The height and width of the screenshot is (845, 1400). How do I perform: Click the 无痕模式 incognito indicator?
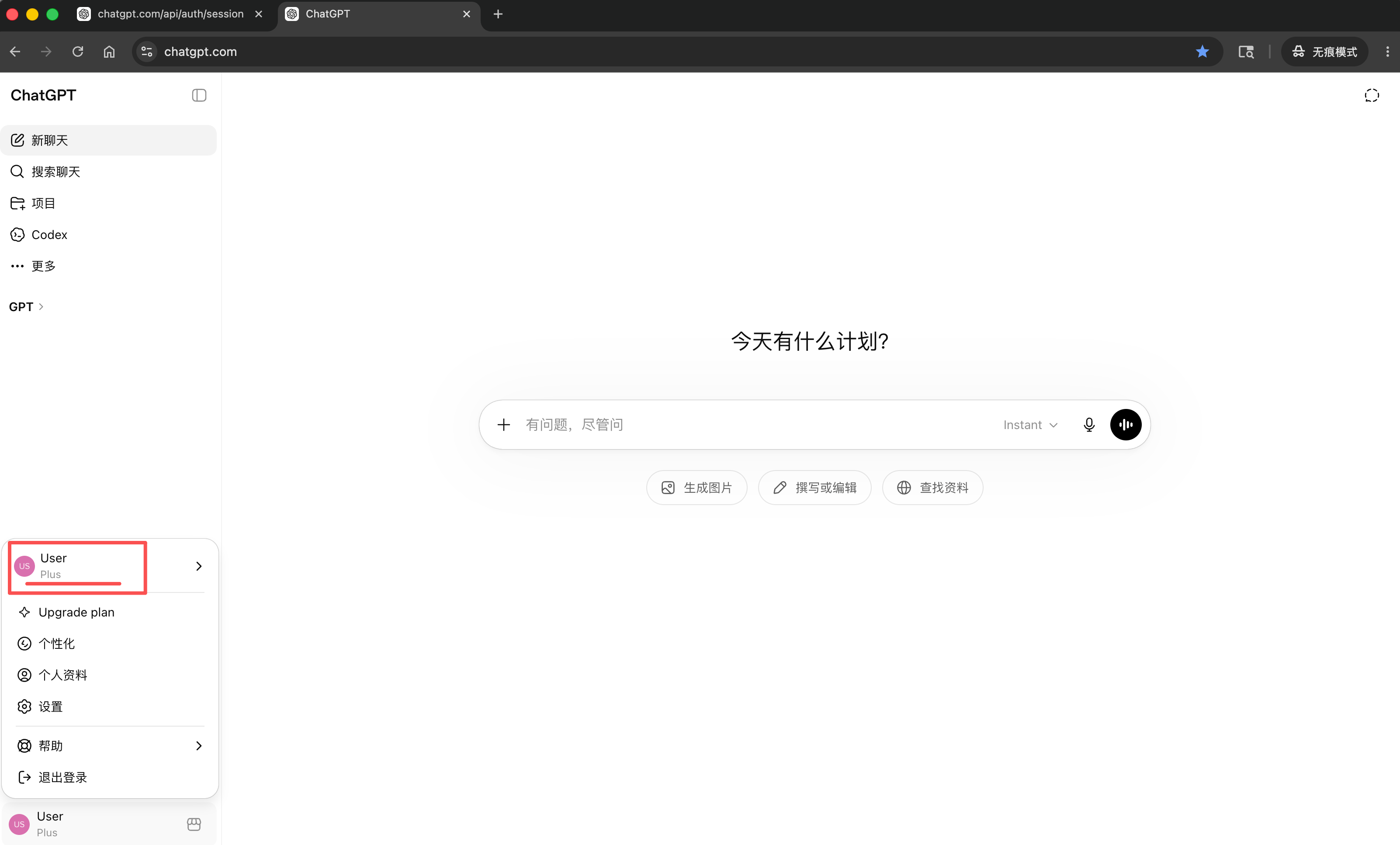[x=1324, y=52]
